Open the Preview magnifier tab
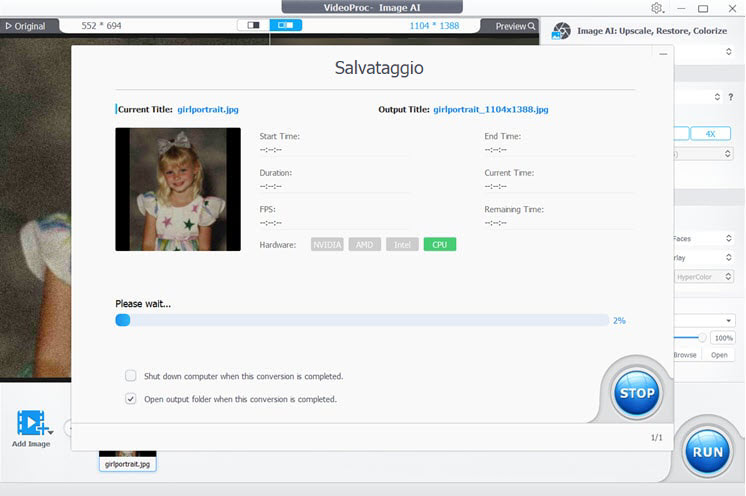746x496 pixels. coord(515,26)
